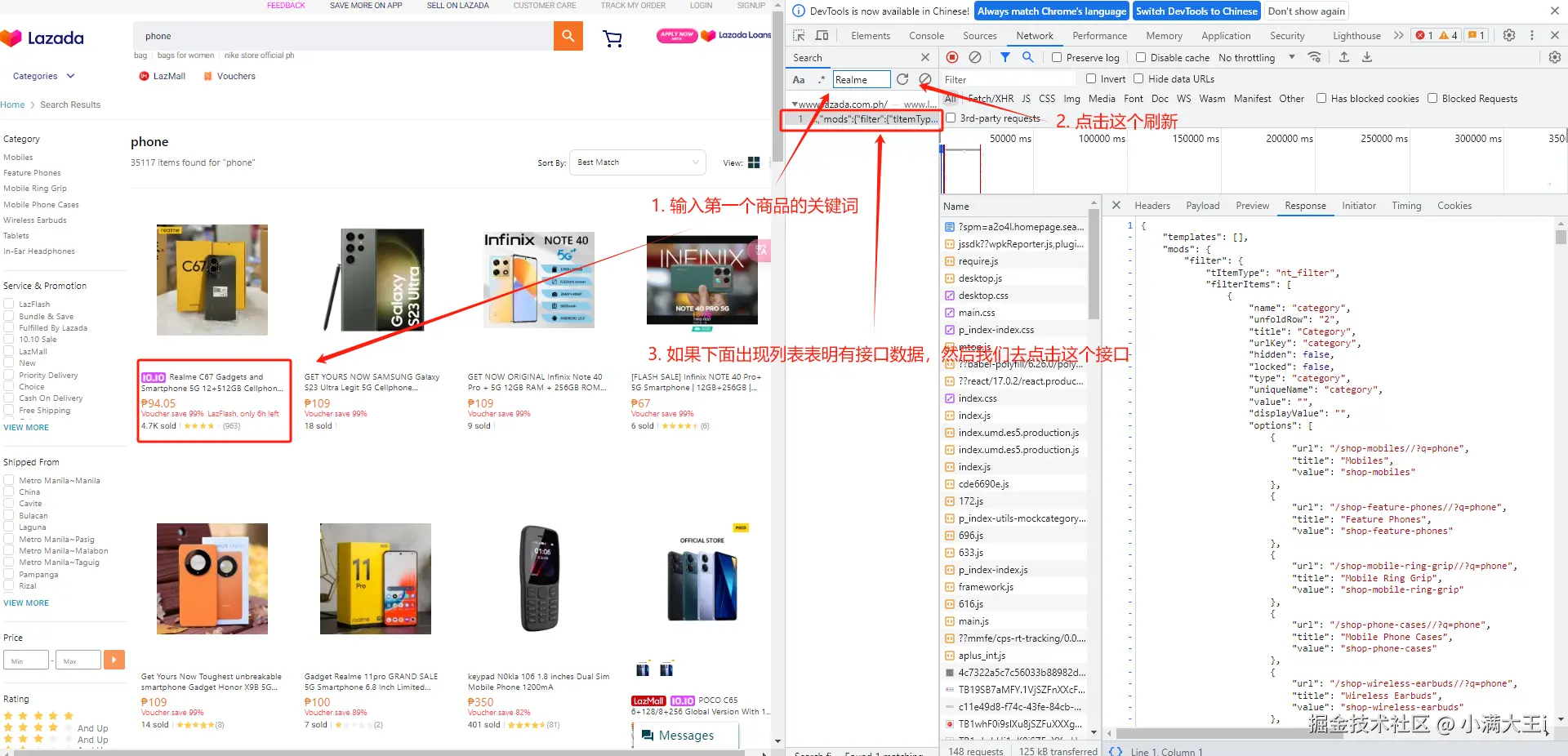Click the Realme C67 product thumbnail
The image size is (1568, 756).
[x=212, y=280]
